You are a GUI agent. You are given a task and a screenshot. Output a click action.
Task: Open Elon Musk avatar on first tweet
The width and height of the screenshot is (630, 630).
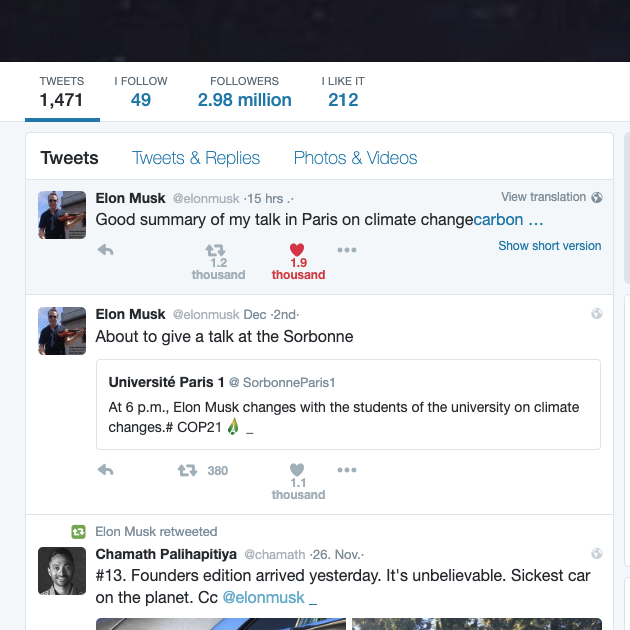tap(62, 215)
